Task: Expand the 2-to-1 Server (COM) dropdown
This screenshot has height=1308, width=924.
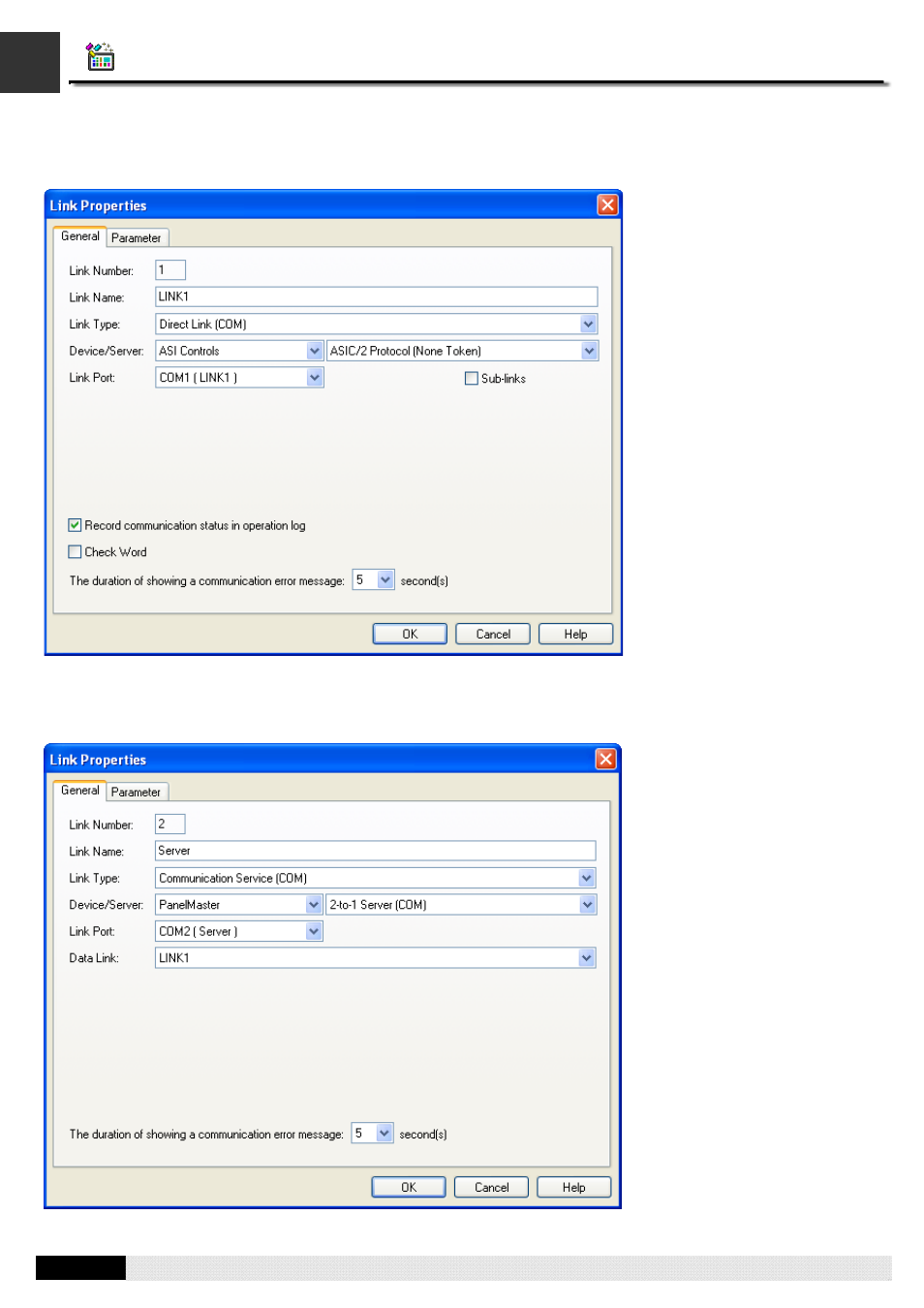Action: point(588,905)
